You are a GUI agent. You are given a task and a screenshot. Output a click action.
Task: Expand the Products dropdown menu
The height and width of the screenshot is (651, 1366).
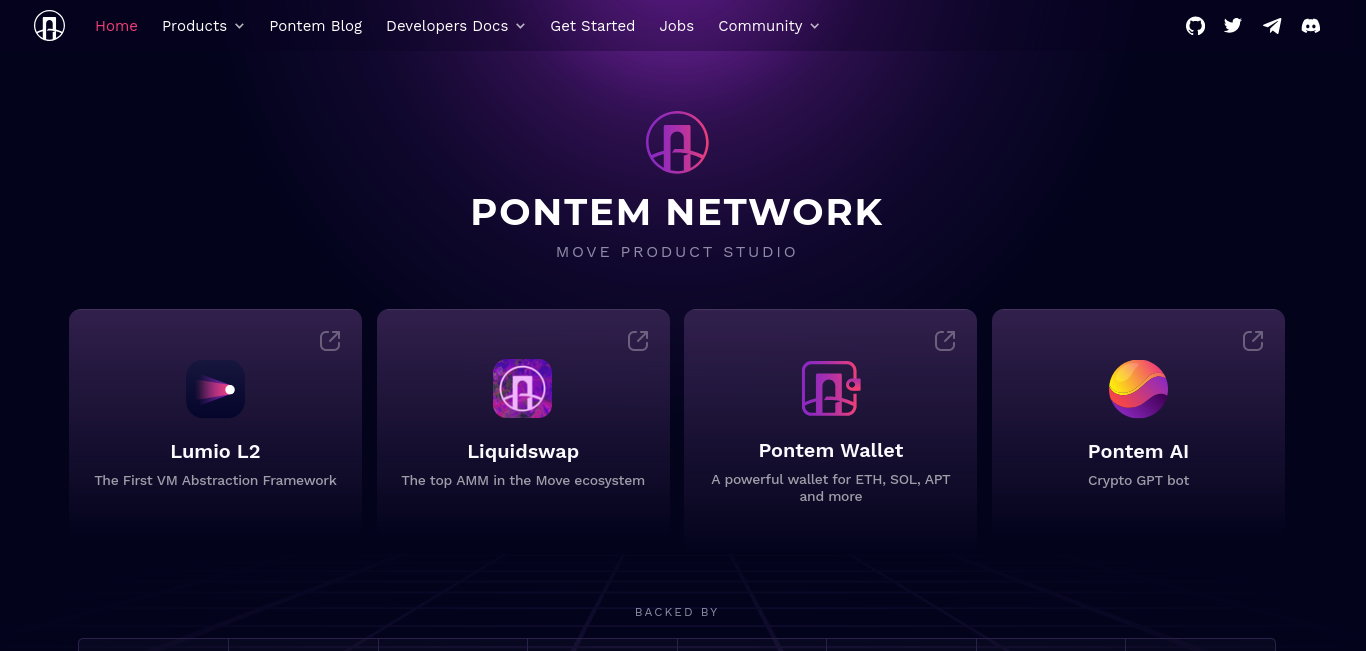pos(203,26)
